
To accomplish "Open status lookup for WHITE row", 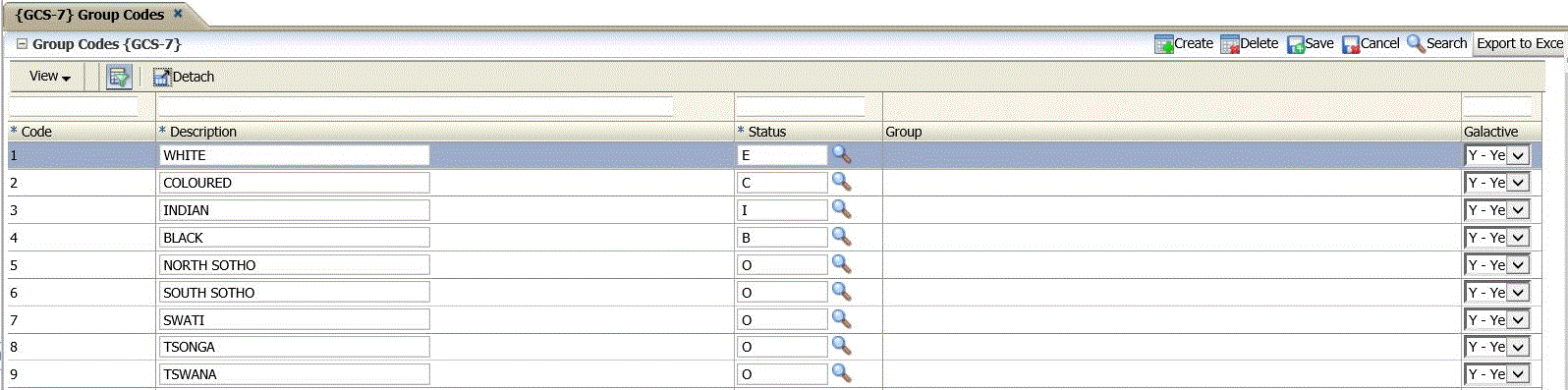I will pos(841,155).
